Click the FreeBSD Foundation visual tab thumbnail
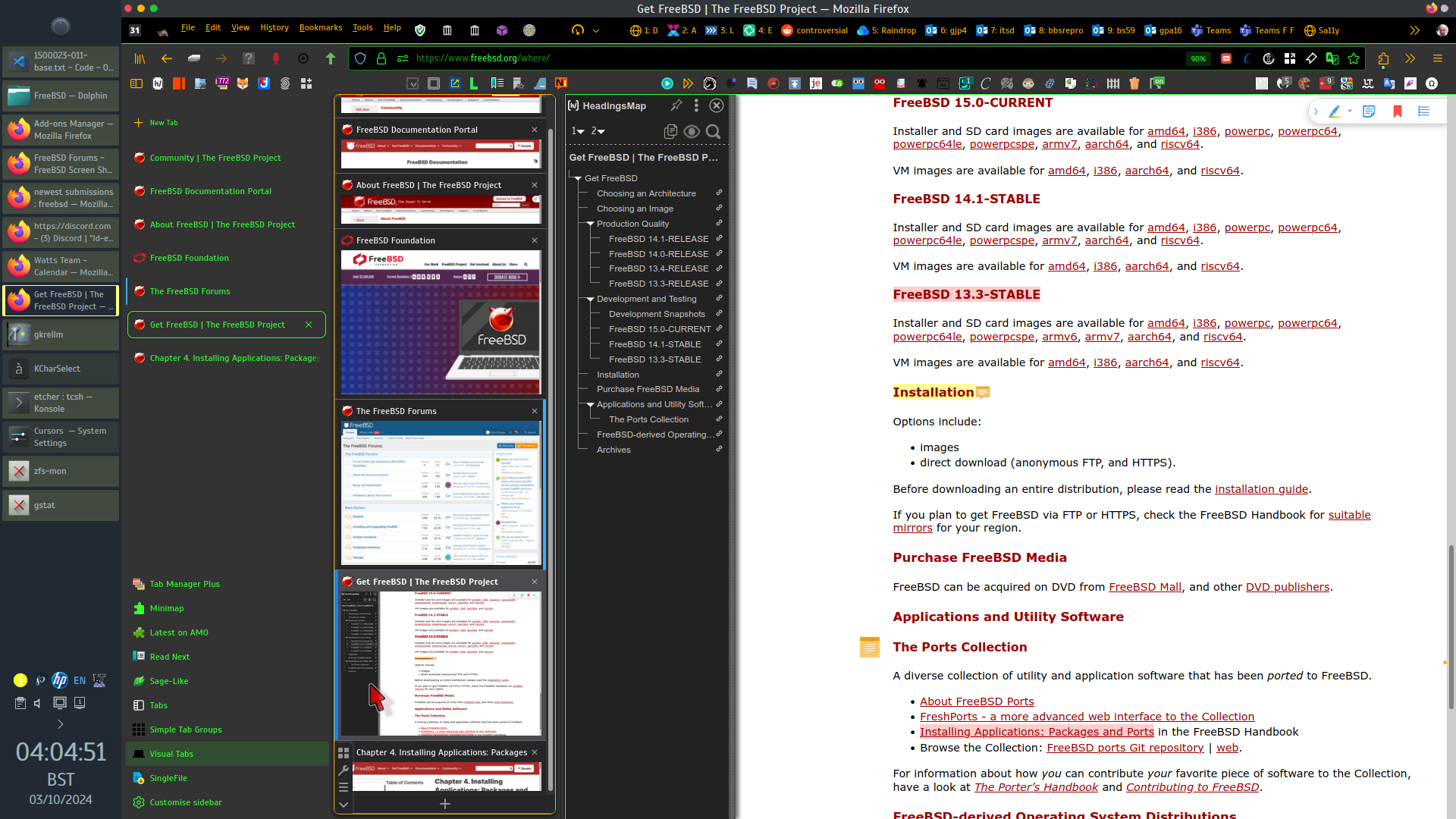This screenshot has width=1456, height=819. [441, 322]
